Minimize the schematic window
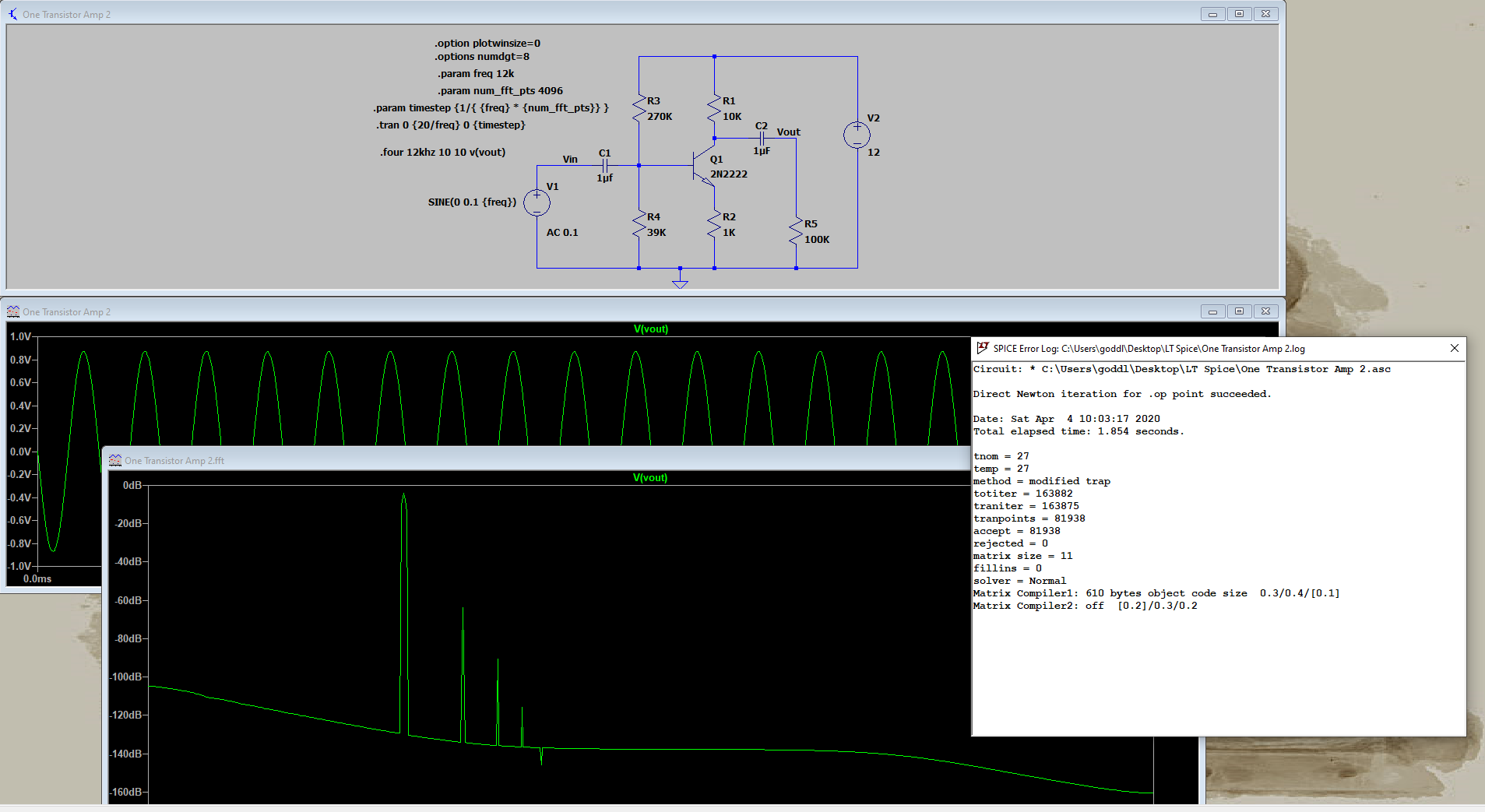This screenshot has height=812, width=1485. click(1212, 14)
